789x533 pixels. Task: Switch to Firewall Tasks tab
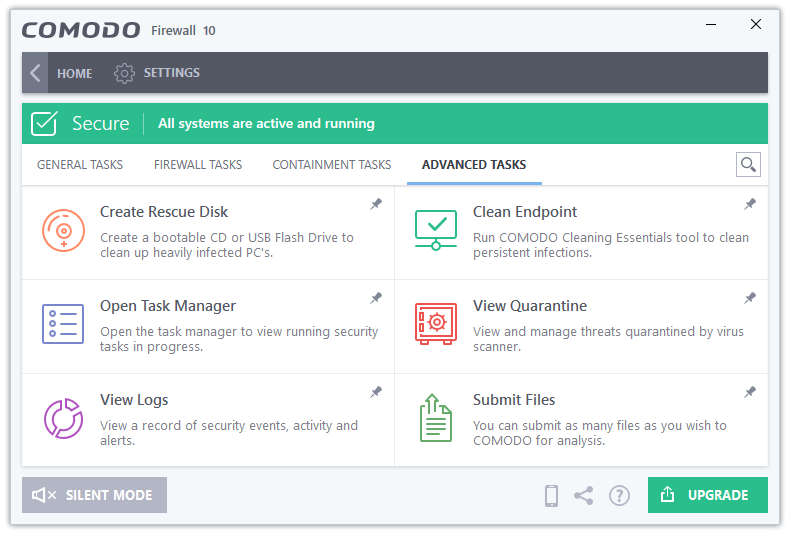198,165
